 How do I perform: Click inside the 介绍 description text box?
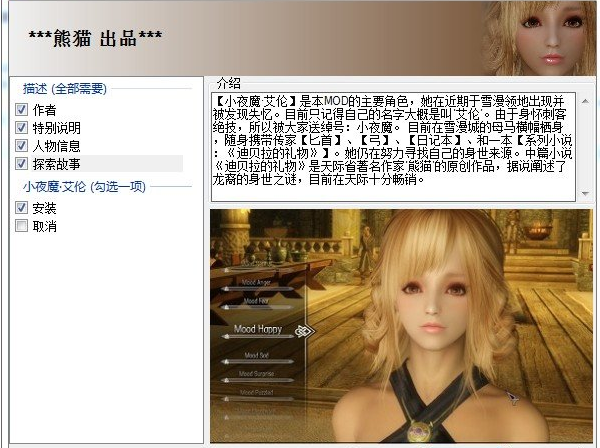click(x=393, y=147)
